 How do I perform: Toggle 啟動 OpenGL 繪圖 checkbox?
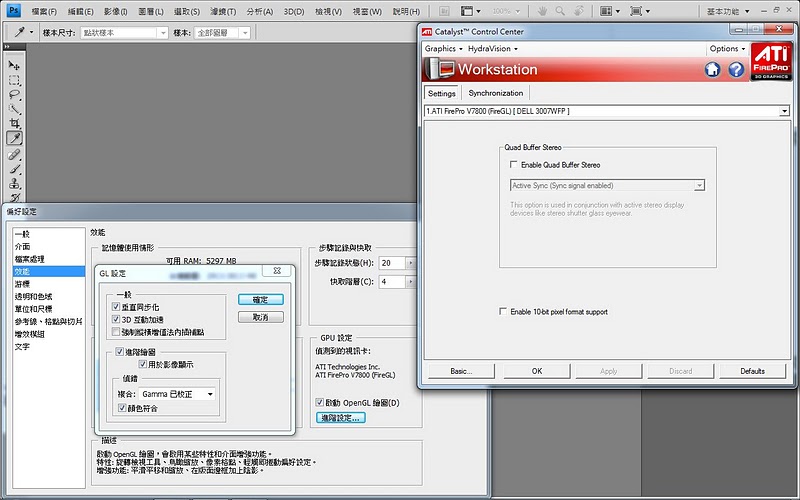click(x=319, y=403)
